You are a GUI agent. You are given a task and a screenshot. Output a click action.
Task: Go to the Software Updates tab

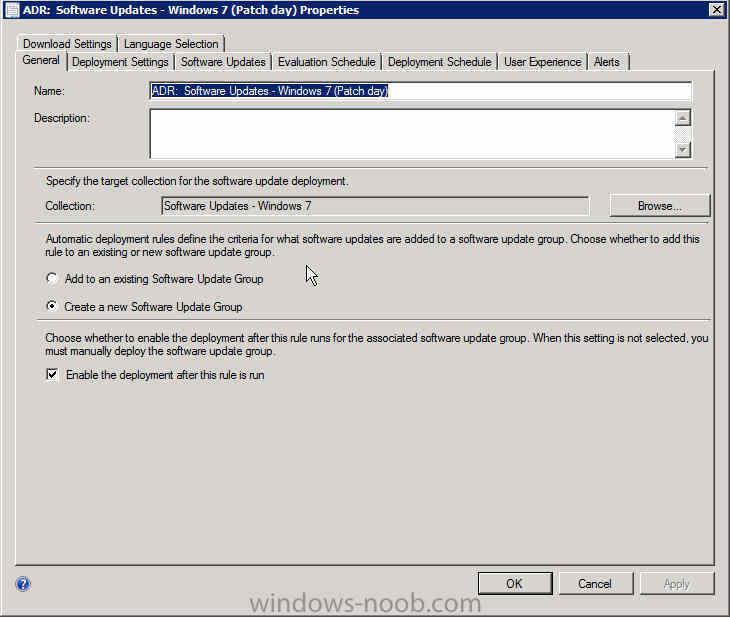click(x=223, y=62)
